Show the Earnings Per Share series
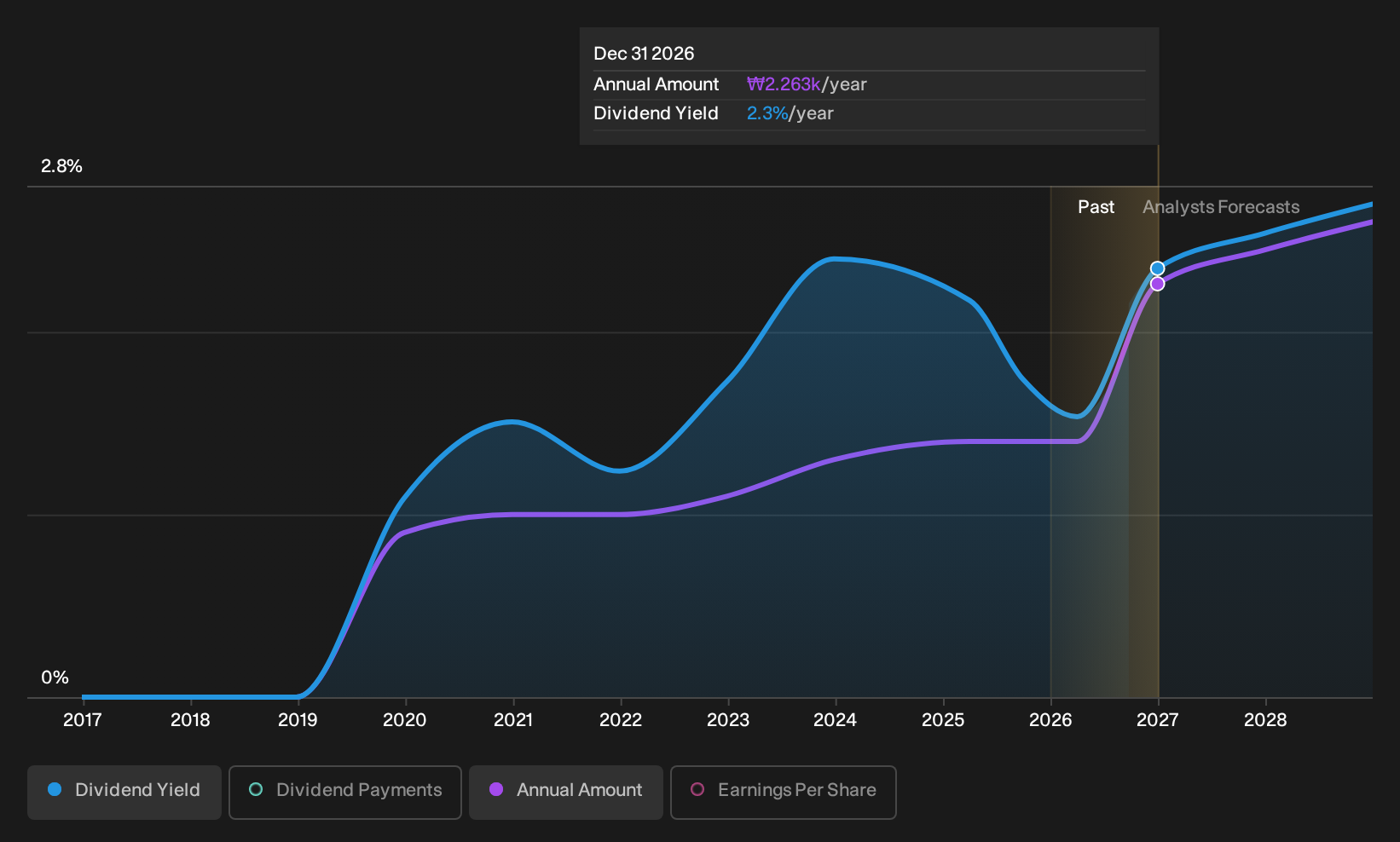 784,792
